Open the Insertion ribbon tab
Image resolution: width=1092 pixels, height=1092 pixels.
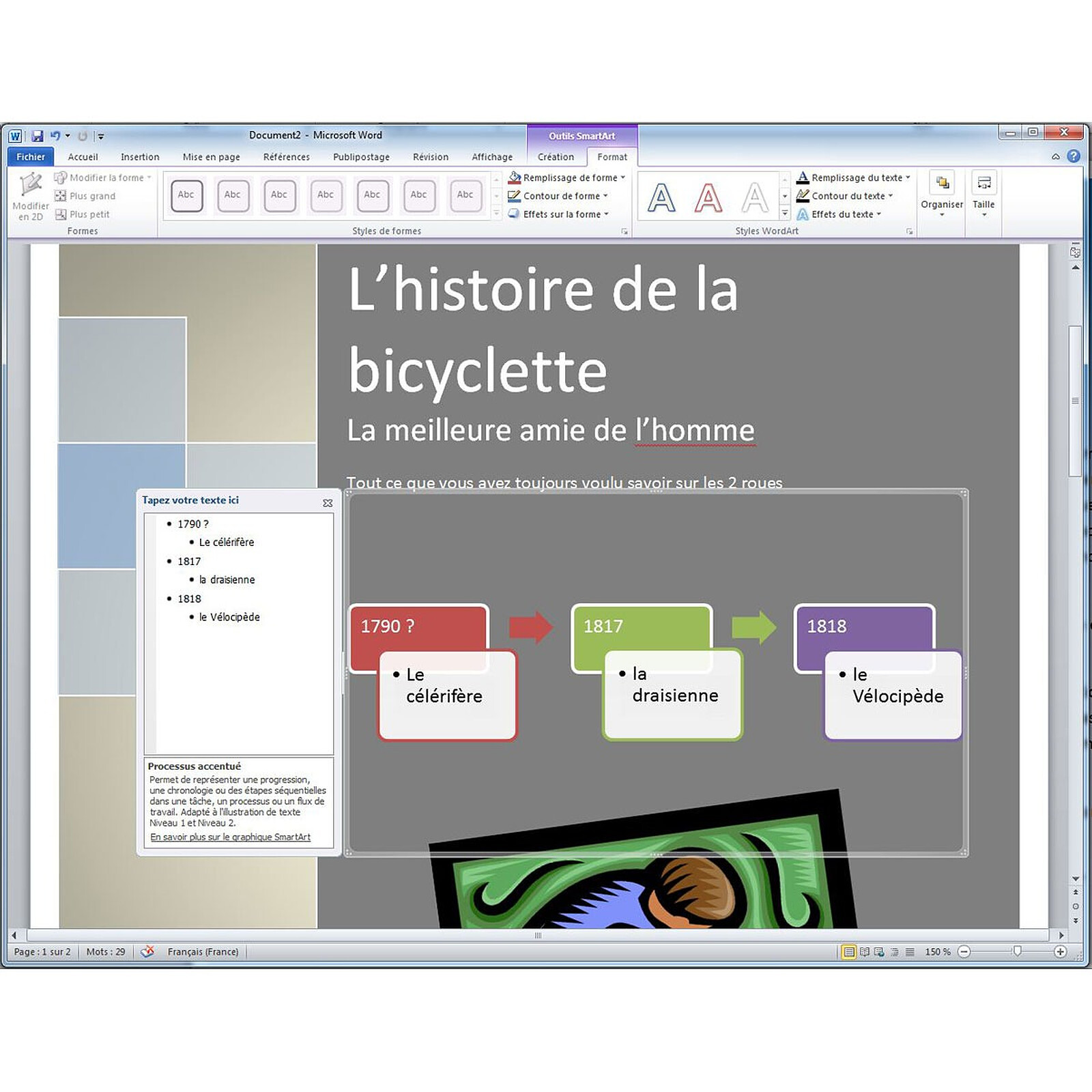coord(140,157)
